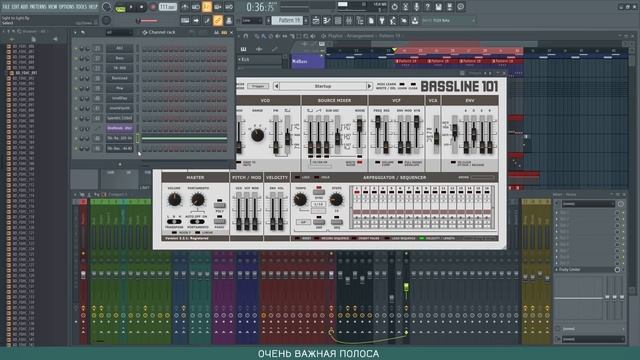Click the Bassline 101 next preset arrow
Screen dimensions: 640x360
[369, 86]
